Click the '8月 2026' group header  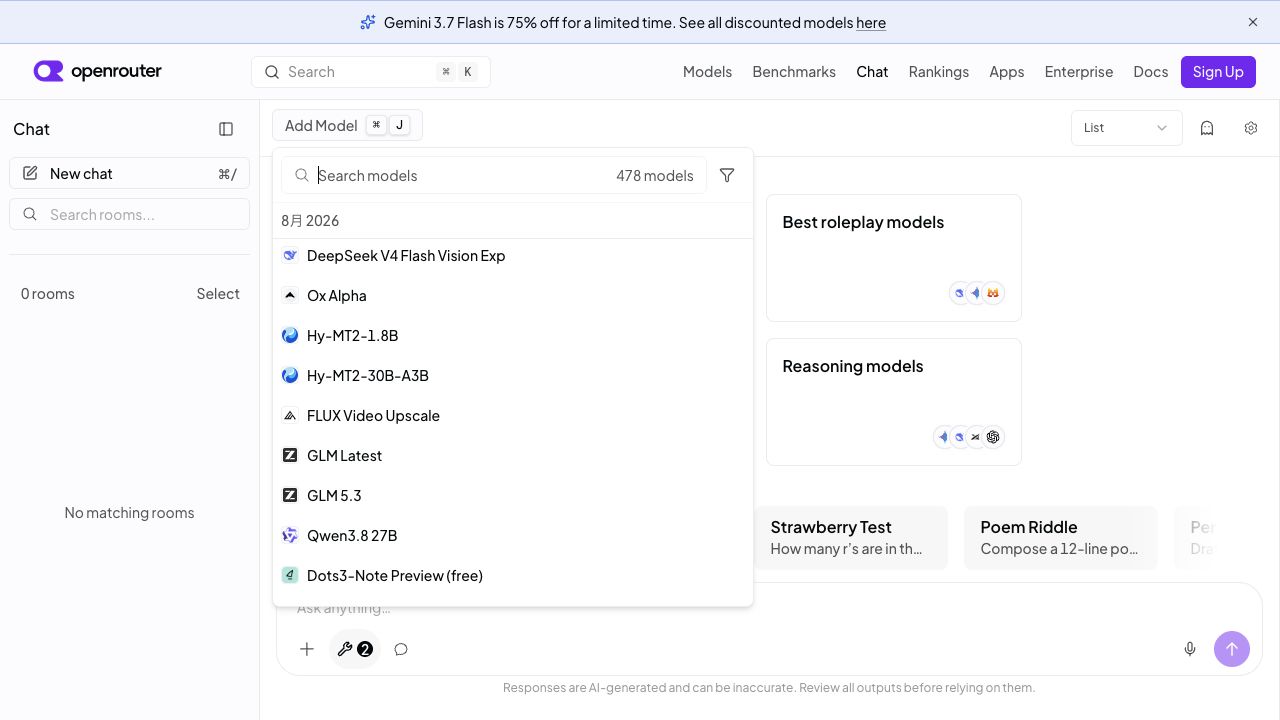click(x=310, y=221)
